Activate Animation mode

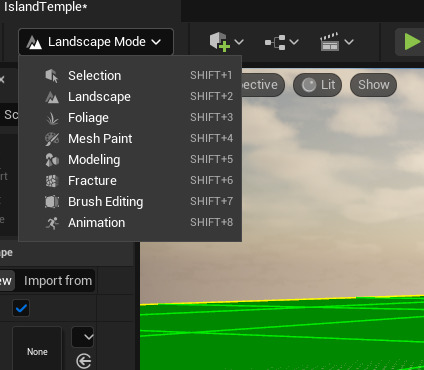130,223
